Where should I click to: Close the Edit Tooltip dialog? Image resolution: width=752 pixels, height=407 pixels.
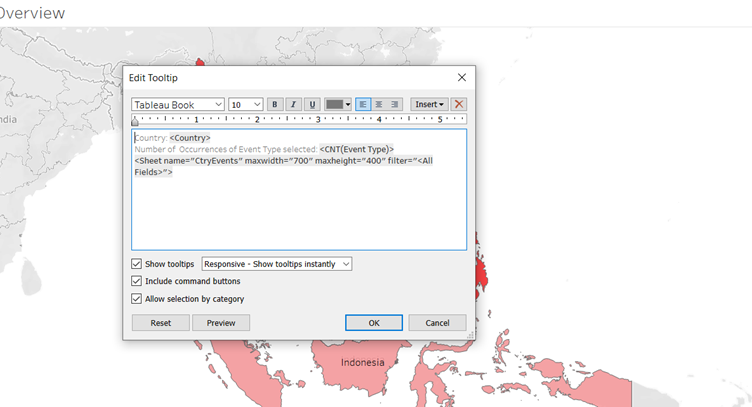pos(461,77)
